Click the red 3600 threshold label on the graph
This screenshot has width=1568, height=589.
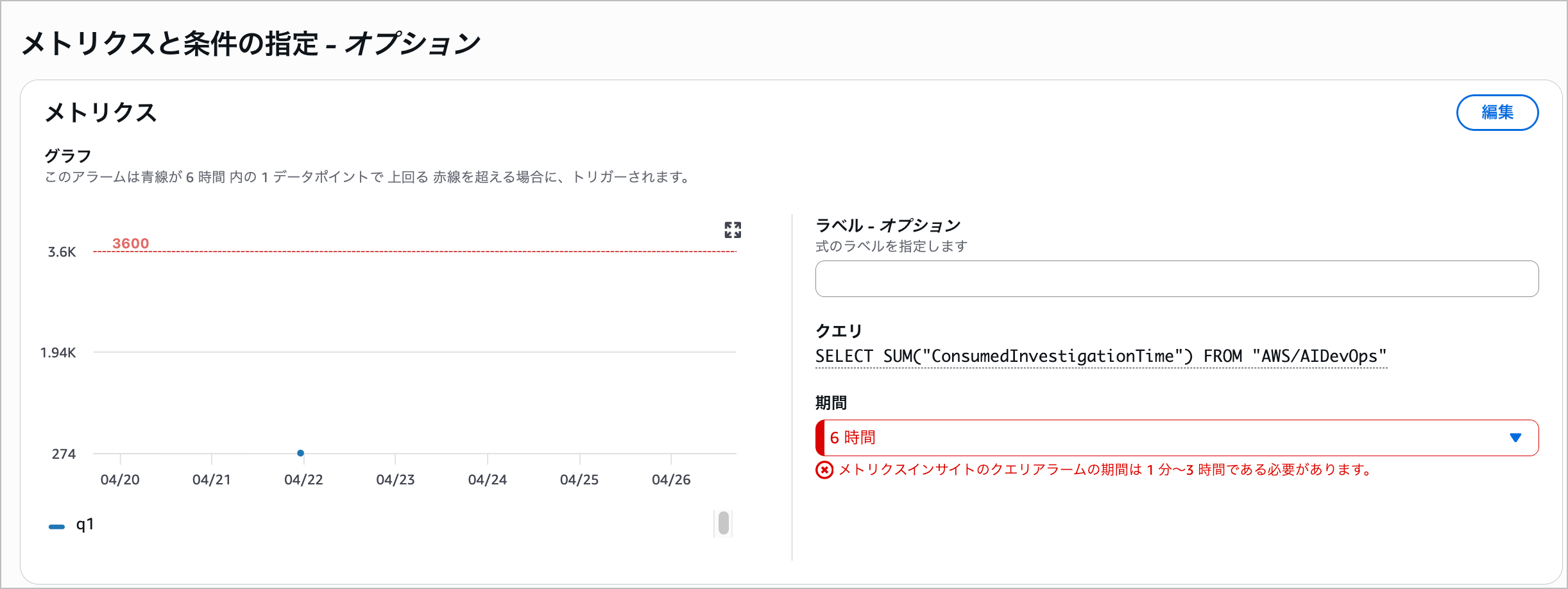tap(131, 243)
